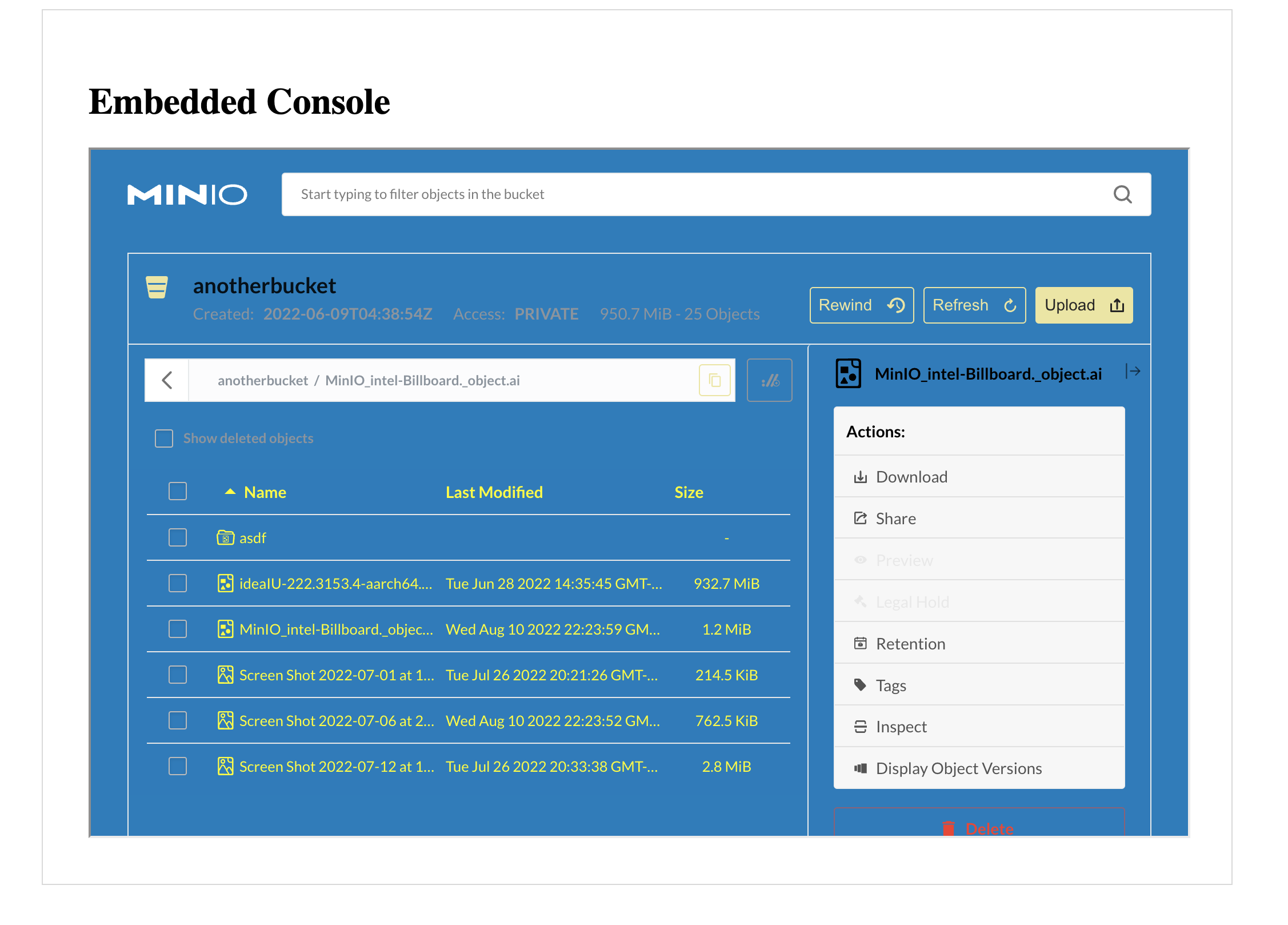Screen dimensions: 1288x925
Task: Click MinIO_intel-Billboard._object.ai breadcrumb segment
Action: pos(422,381)
